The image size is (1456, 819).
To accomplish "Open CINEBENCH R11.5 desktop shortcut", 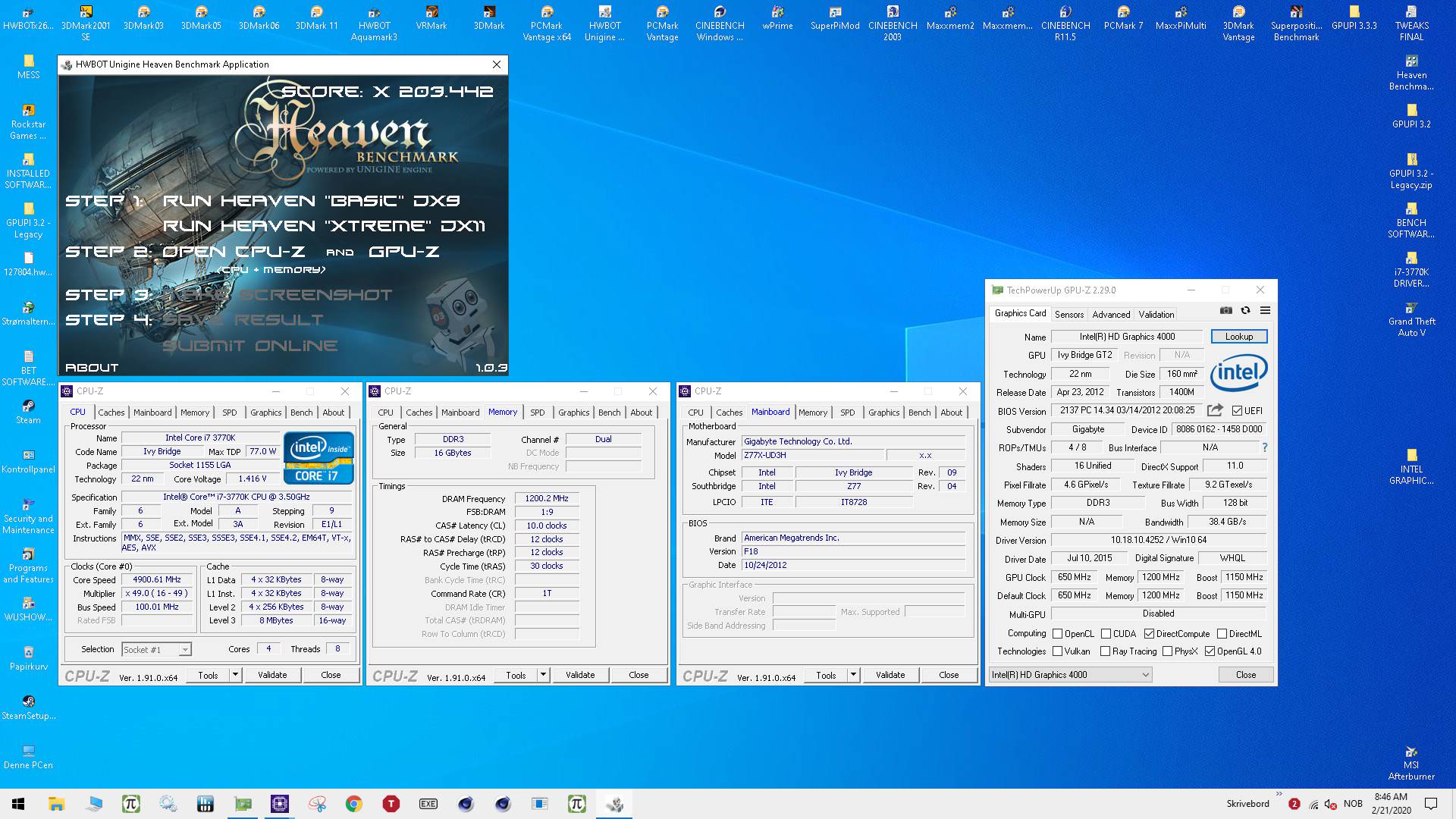I will coord(1065,23).
